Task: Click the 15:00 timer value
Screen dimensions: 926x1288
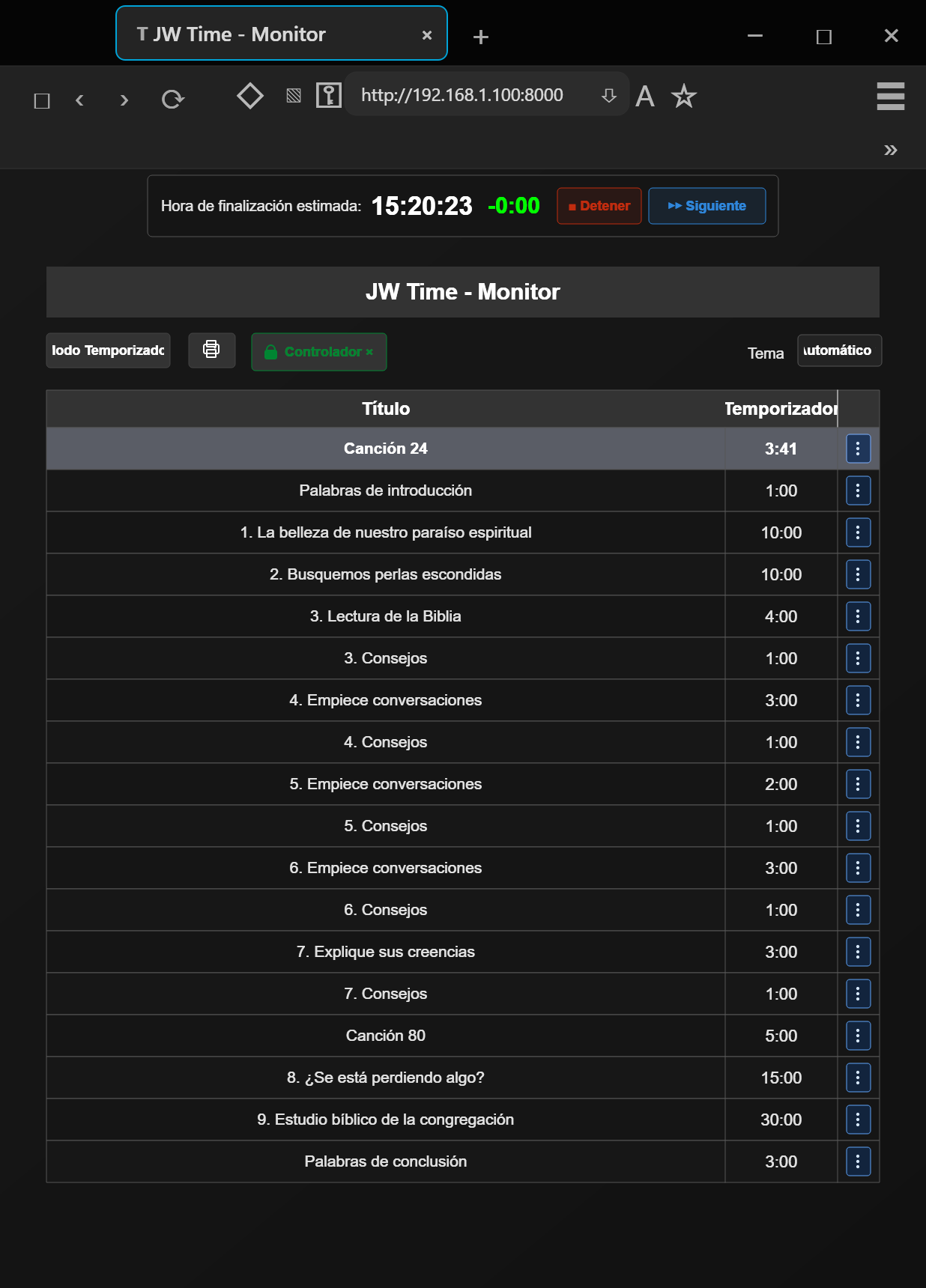Action: tap(781, 1078)
